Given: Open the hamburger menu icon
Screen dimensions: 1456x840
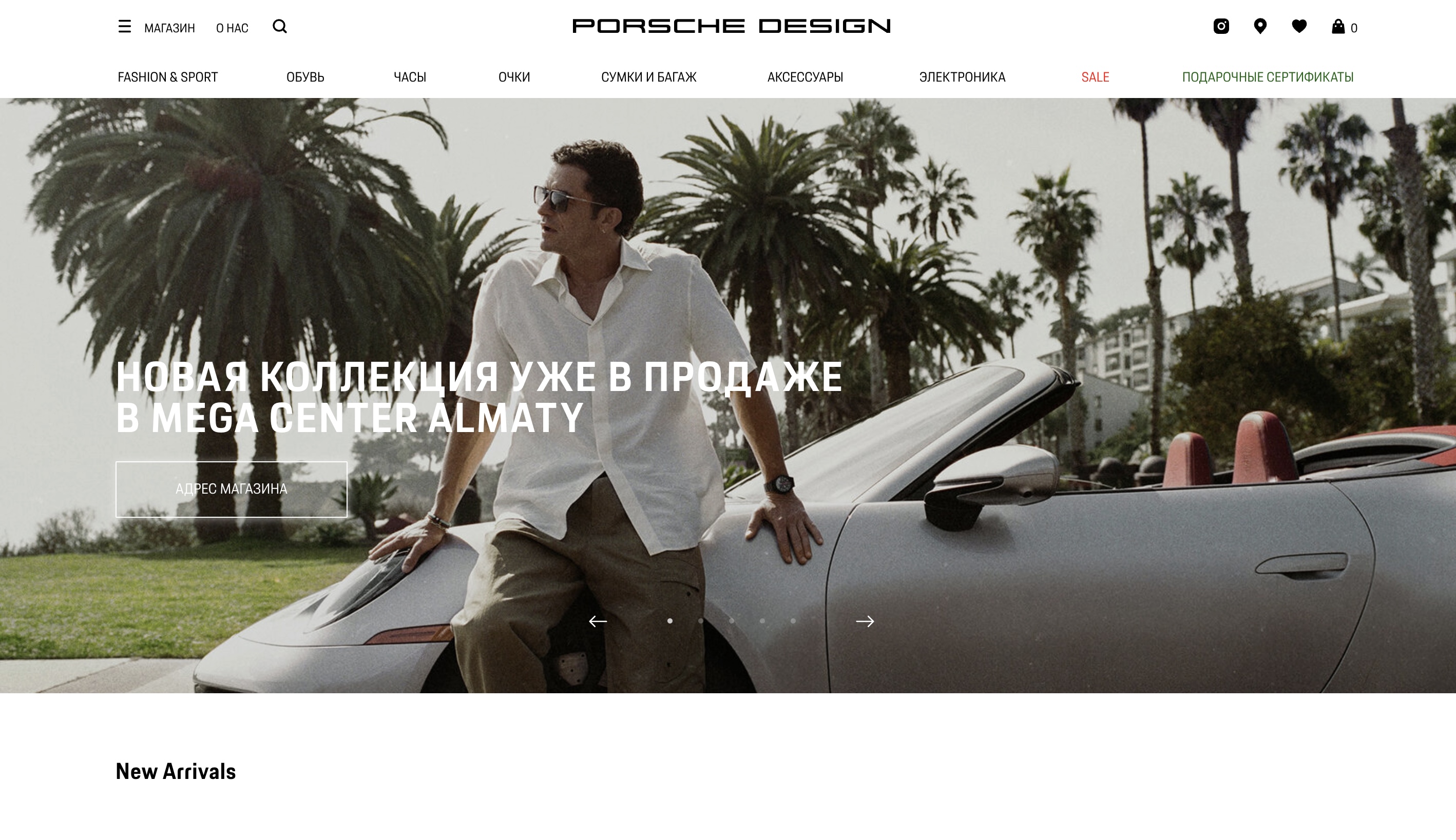Looking at the screenshot, I should click(x=125, y=27).
